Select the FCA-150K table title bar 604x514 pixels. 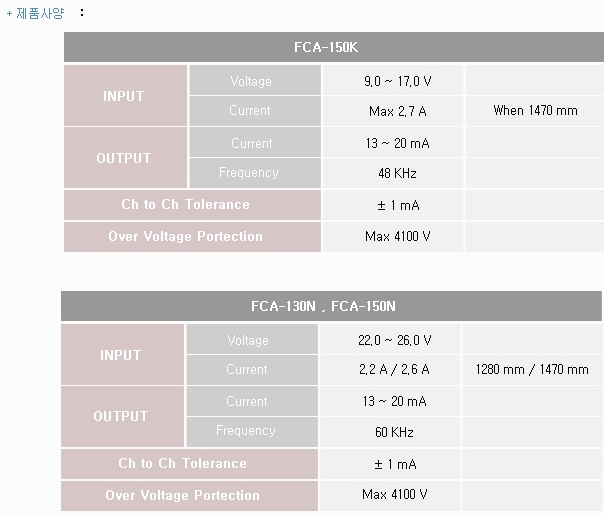click(333, 48)
